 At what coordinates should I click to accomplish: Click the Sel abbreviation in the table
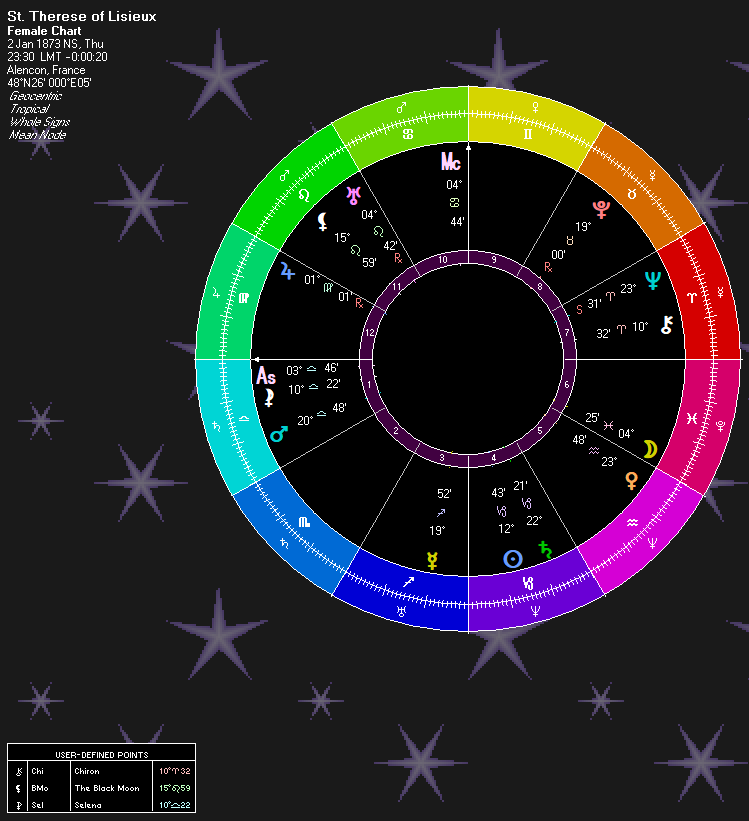[37, 805]
